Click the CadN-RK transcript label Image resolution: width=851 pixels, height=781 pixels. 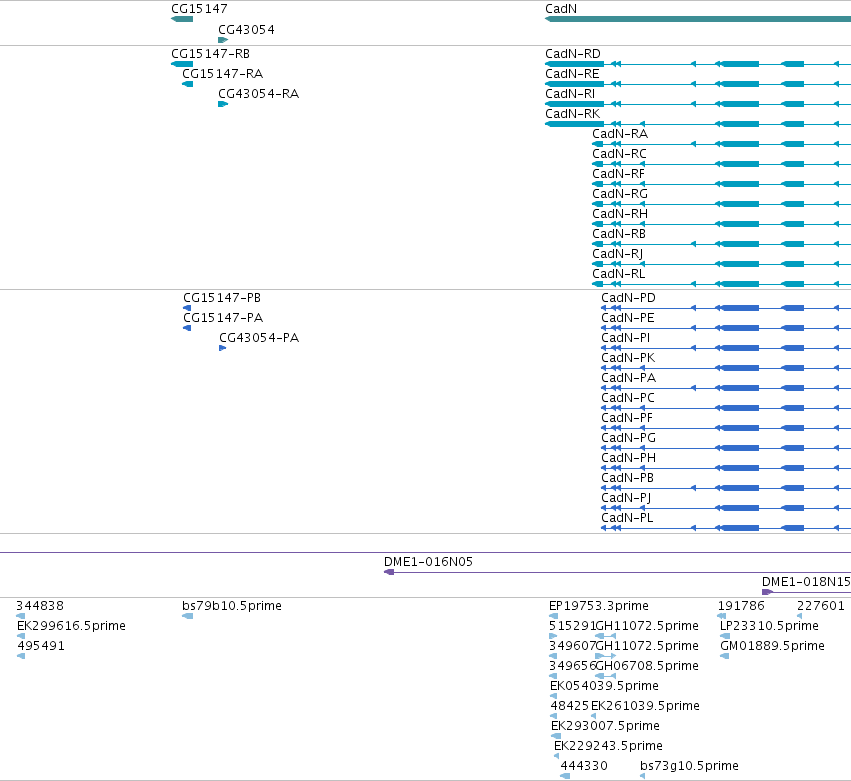(x=573, y=114)
